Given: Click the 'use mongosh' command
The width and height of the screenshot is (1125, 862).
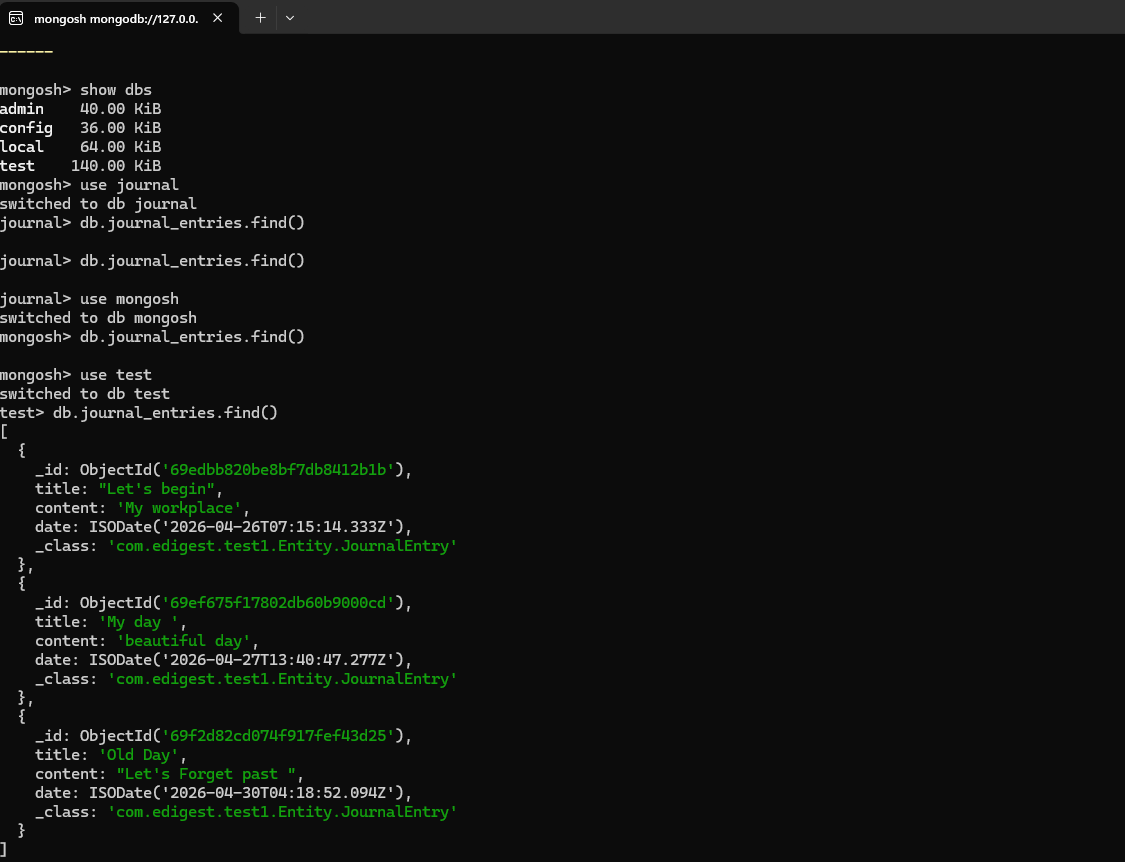Looking at the screenshot, I should [x=129, y=299].
